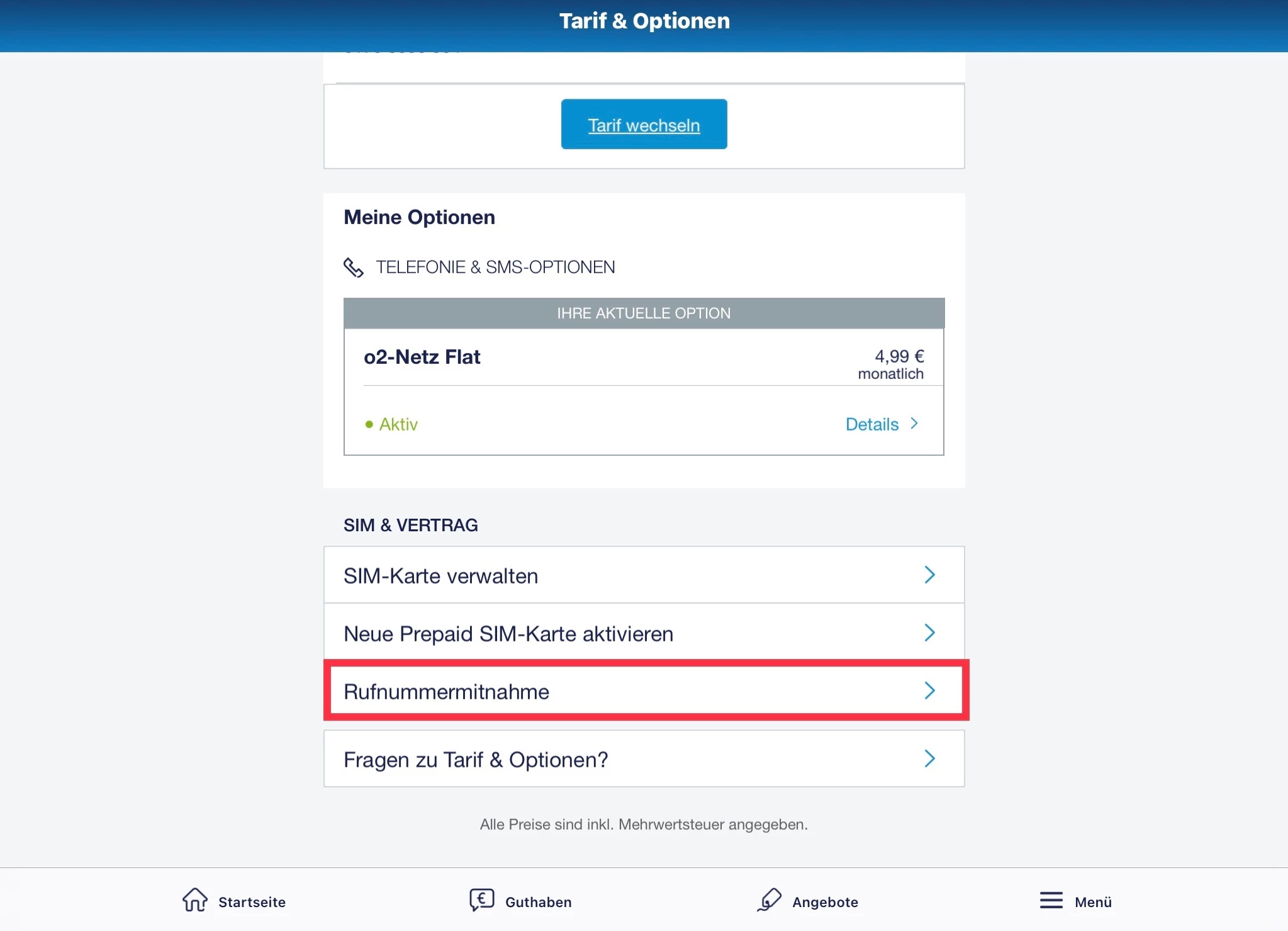Viewport: 1288px width, 931px height.
Task: Switch to the Guthaben tab label
Action: tap(539, 902)
